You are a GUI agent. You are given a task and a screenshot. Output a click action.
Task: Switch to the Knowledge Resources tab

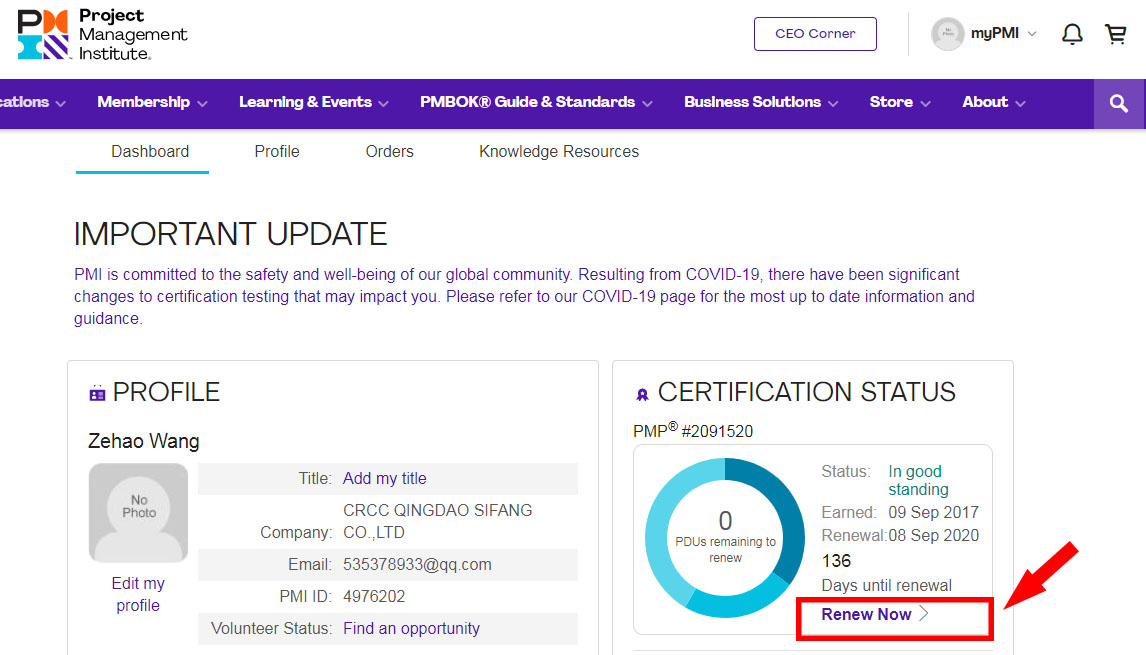(x=559, y=151)
